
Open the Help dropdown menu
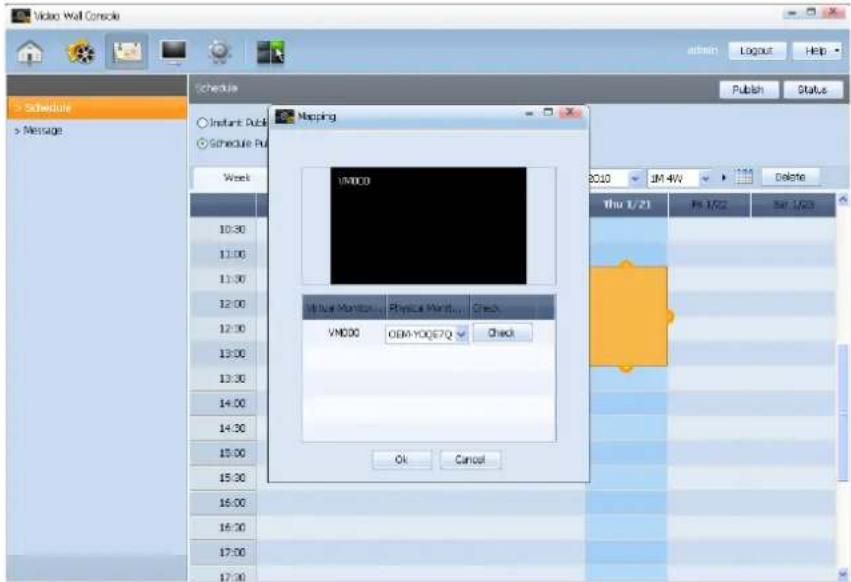pos(818,51)
